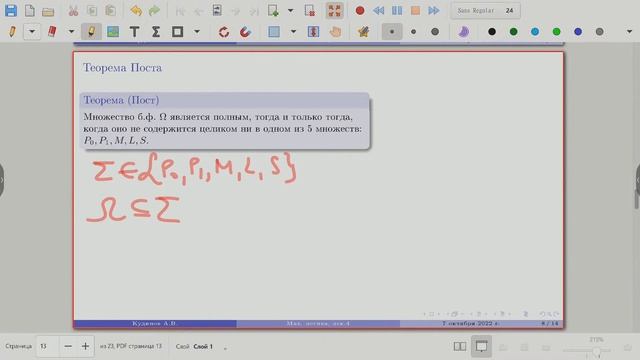Toggle presentation mode
Viewport: 640px width, 360px height.
481,347
